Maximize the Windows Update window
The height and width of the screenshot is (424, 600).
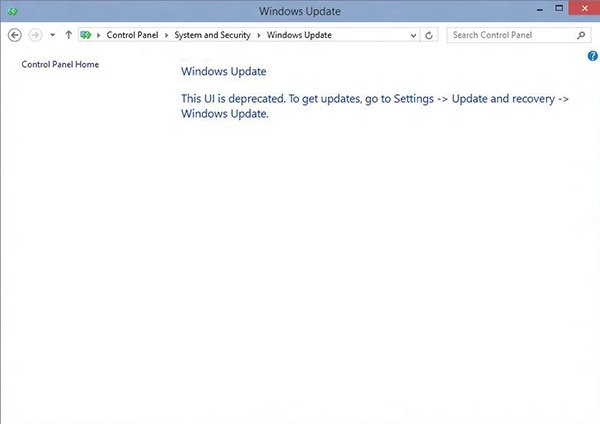click(559, 8)
